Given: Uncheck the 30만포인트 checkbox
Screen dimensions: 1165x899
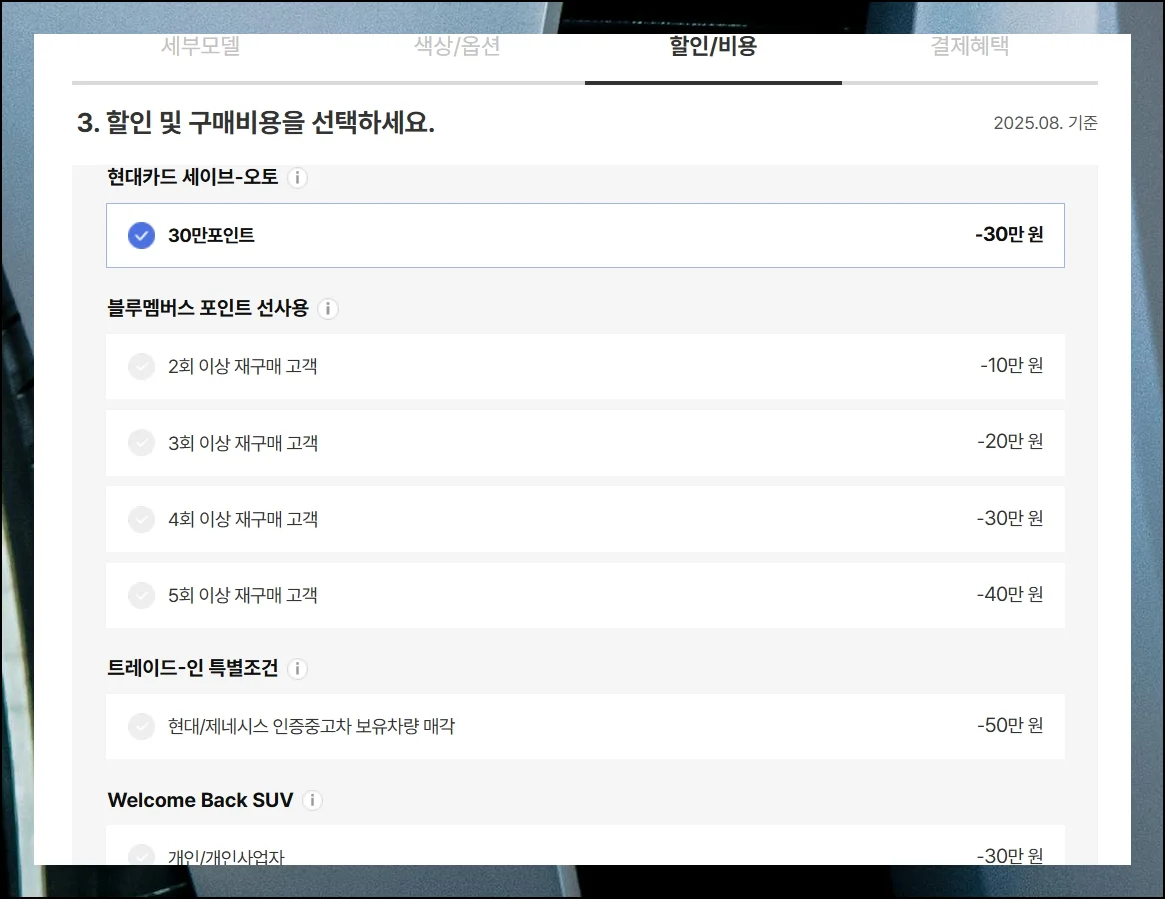Looking at the screenshot, I should (142, 236).
